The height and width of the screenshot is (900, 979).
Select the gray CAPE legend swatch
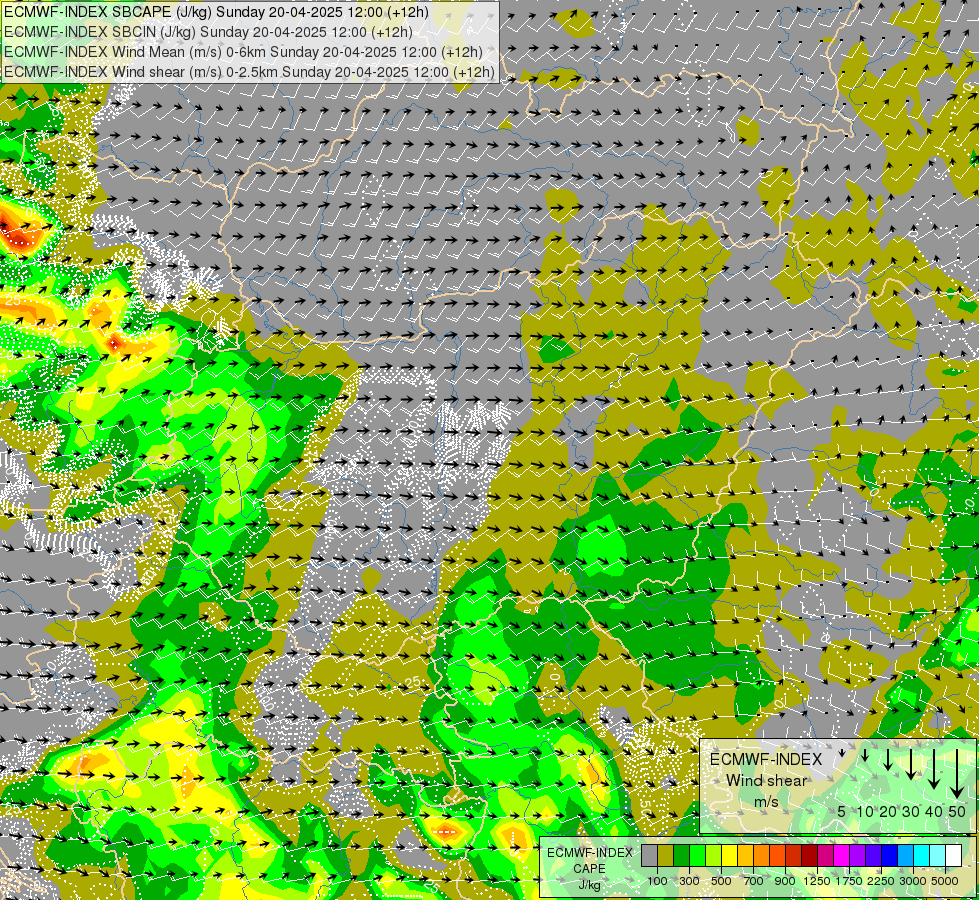[650, 856]
